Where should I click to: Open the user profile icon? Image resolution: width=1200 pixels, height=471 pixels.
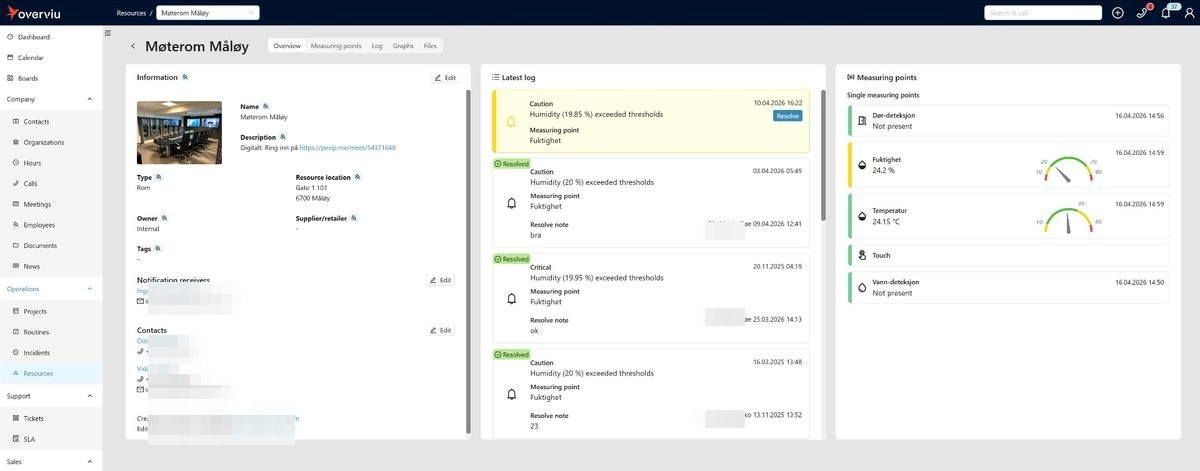click(x=1188, y=12)
